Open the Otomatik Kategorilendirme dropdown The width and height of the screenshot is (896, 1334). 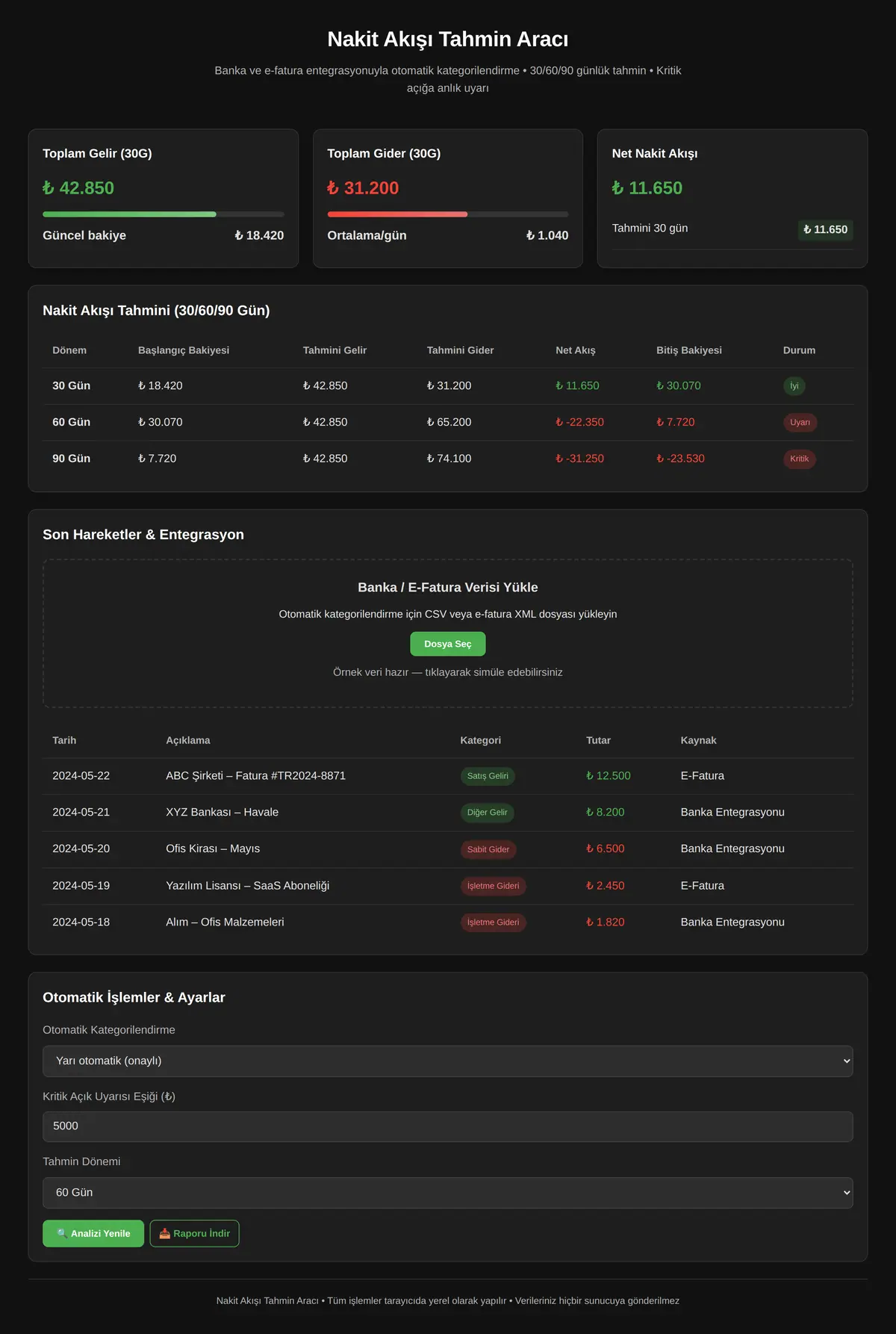point(448,1061)
